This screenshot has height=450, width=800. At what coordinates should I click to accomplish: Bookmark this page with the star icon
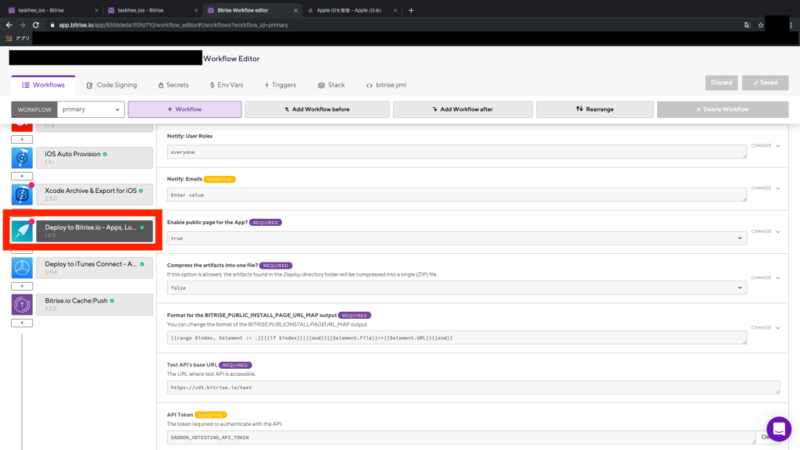coord(760,24)
